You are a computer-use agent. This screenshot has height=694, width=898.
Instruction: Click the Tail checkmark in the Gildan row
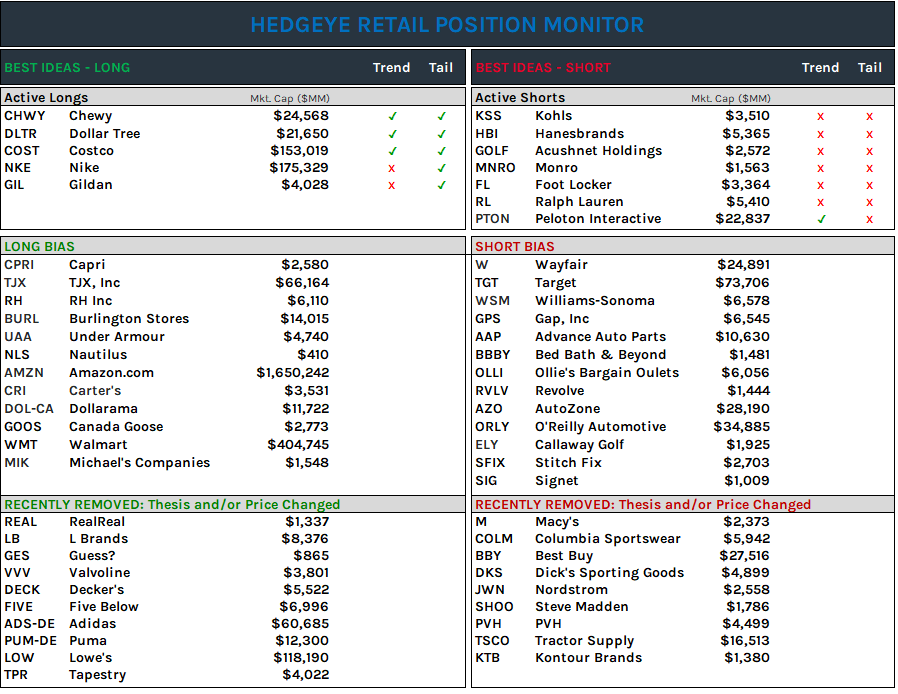pyautogui.click(x=442, y=186)
